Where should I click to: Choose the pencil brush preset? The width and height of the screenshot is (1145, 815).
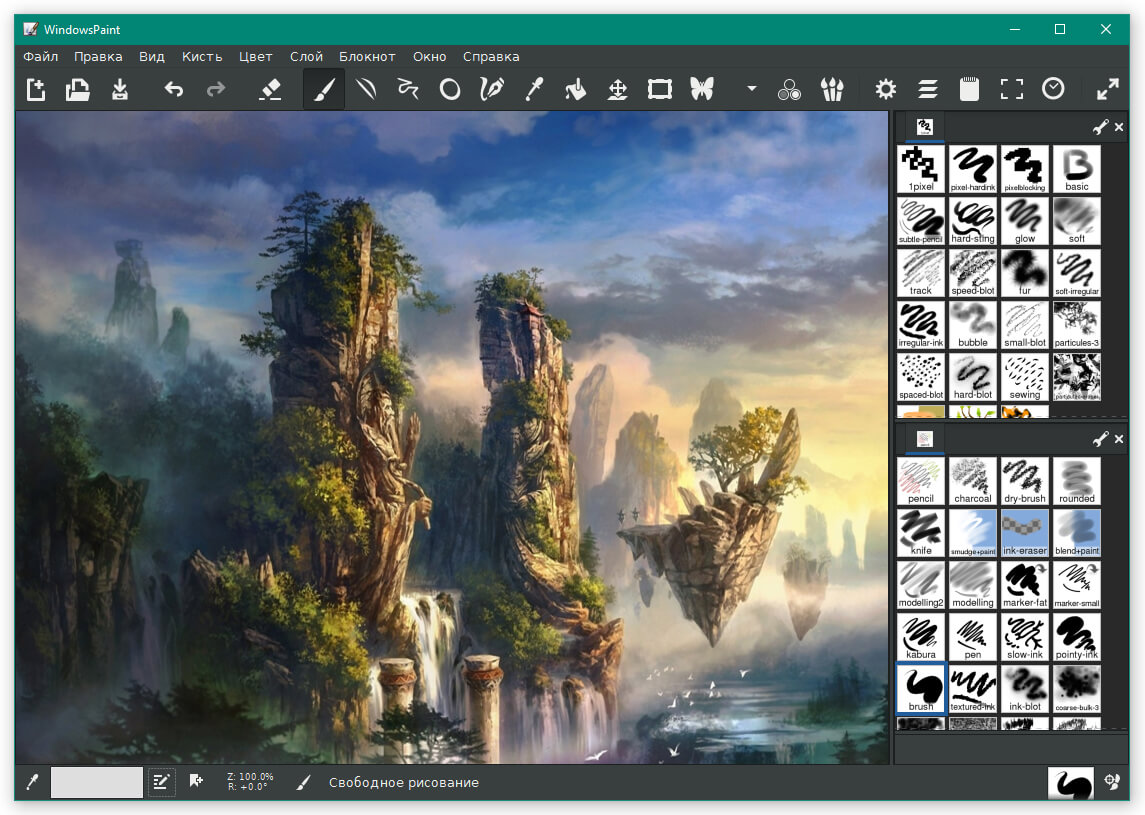pyautogui.click(x=921, y=481)
